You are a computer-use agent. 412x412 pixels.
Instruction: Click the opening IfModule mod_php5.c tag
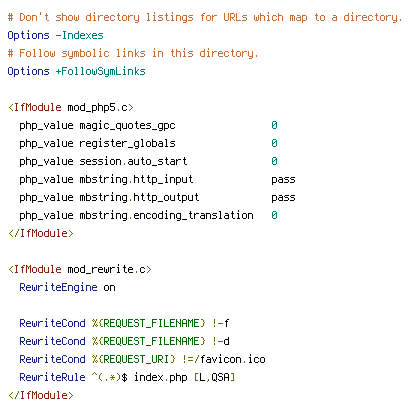tap(71, 107)
